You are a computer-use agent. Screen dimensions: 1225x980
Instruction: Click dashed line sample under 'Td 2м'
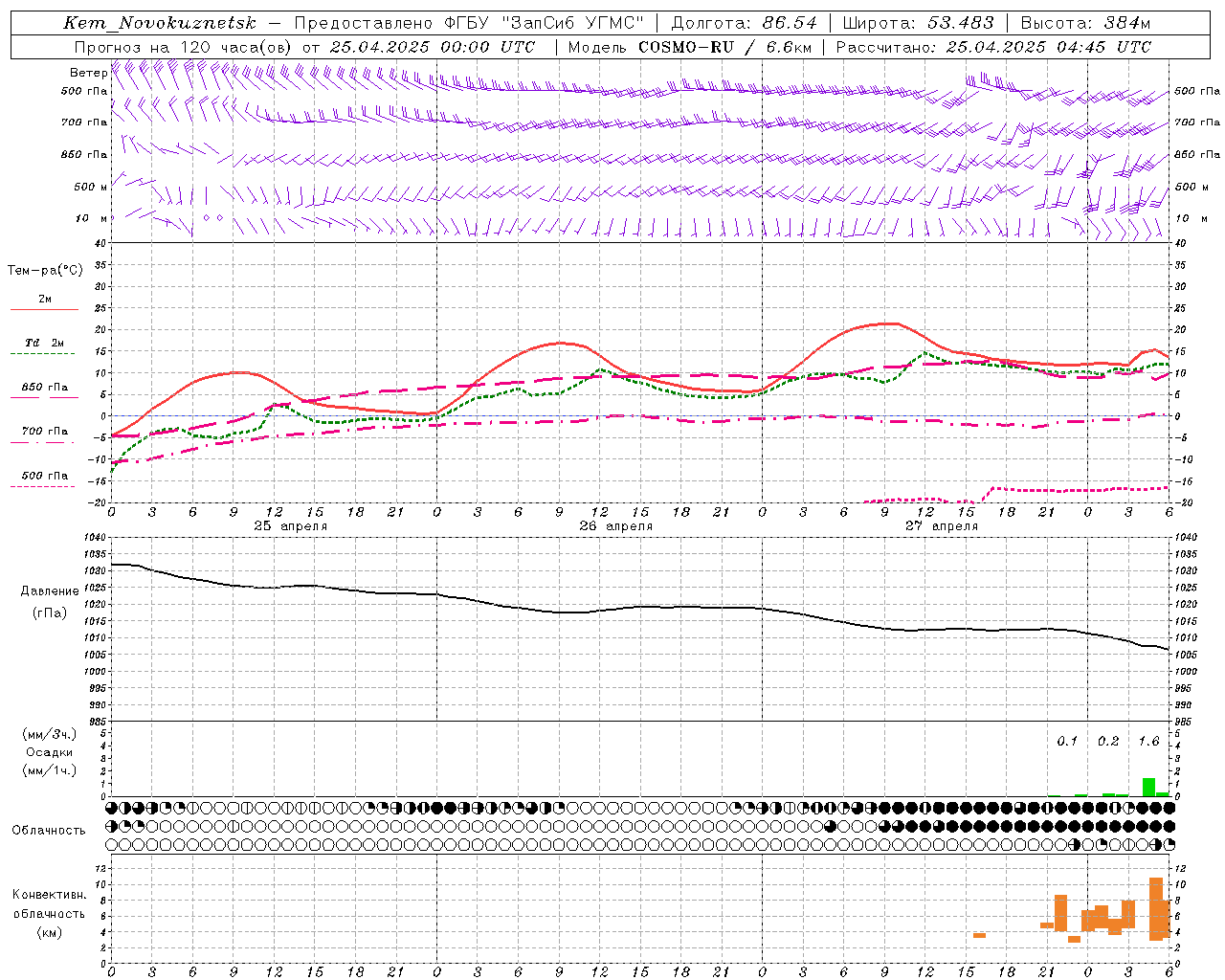coord(44,354)
